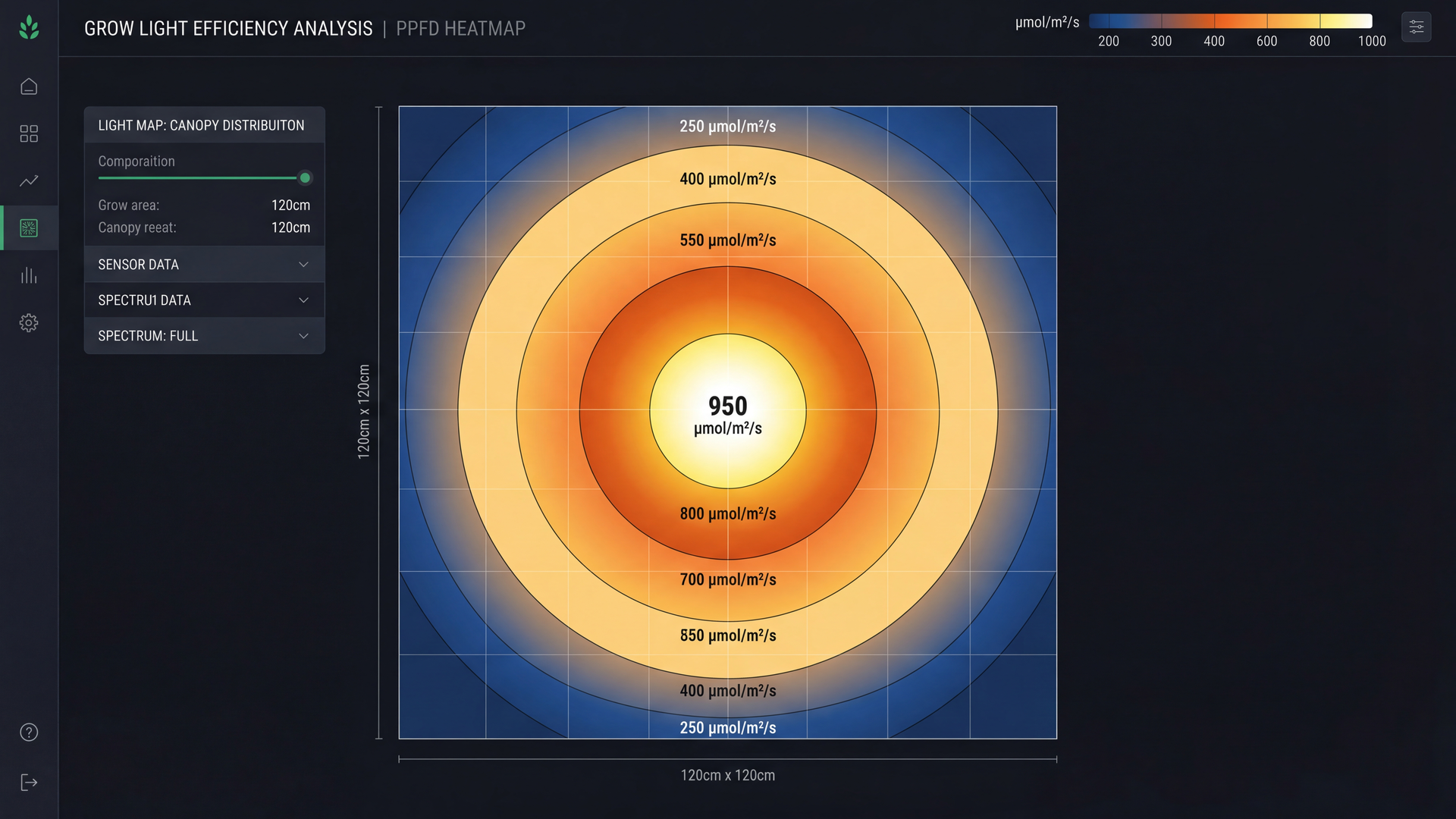The image size is (1456, 819).
Task: Click the Grow area 120cm value
Action: point(290,206)
